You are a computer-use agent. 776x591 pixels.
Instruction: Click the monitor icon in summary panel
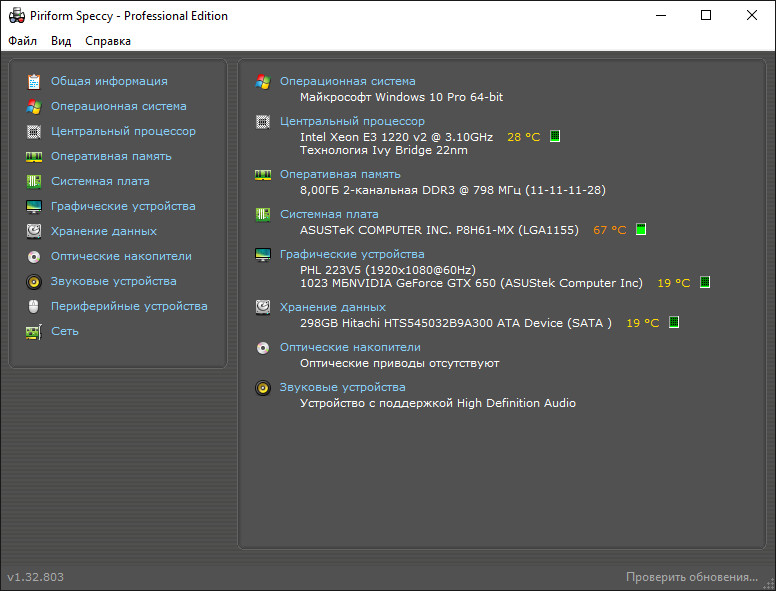[263, 254]
